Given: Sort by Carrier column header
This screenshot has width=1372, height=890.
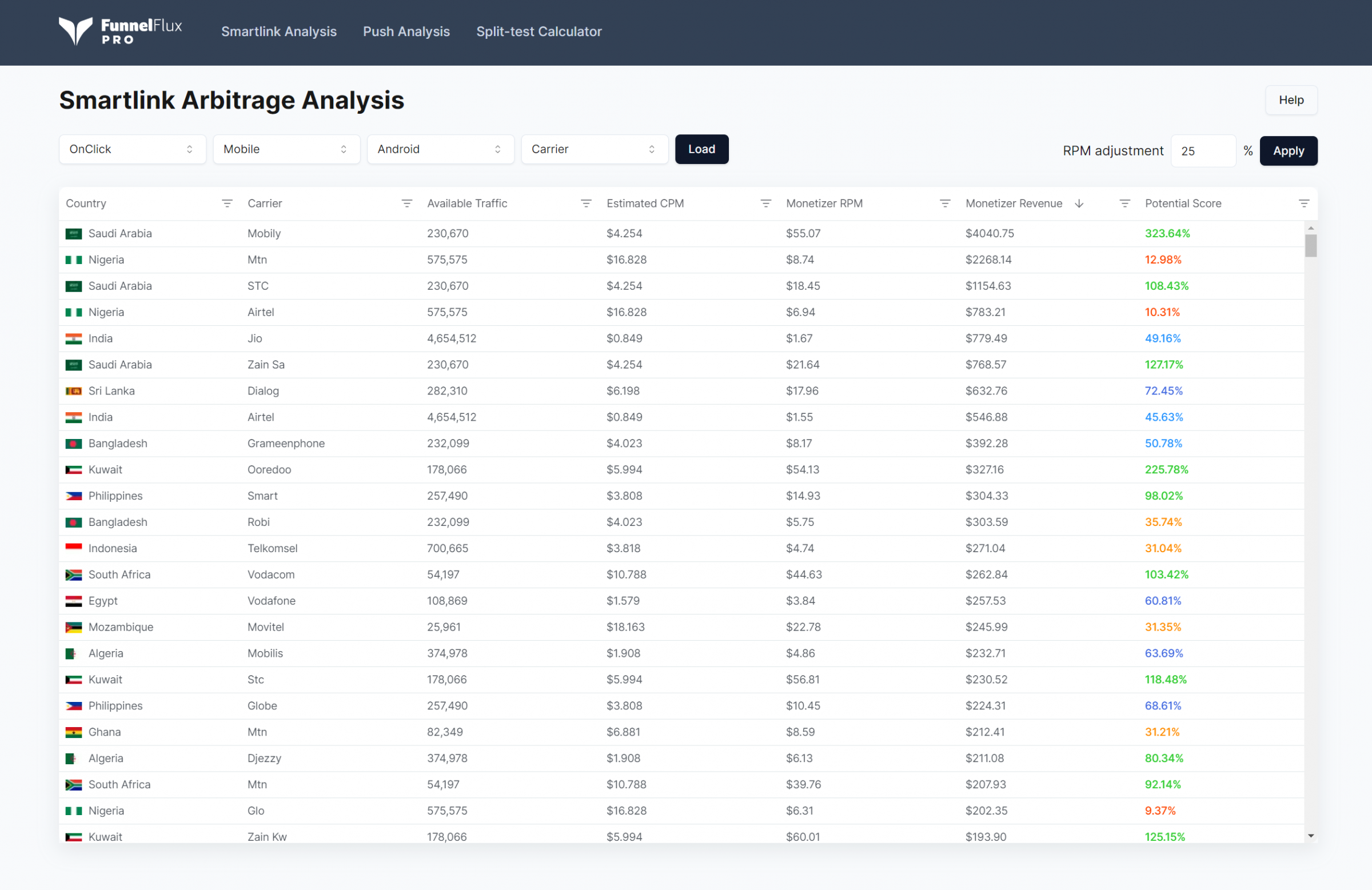Looking at the screenshot, I should (x=265, y=203).
